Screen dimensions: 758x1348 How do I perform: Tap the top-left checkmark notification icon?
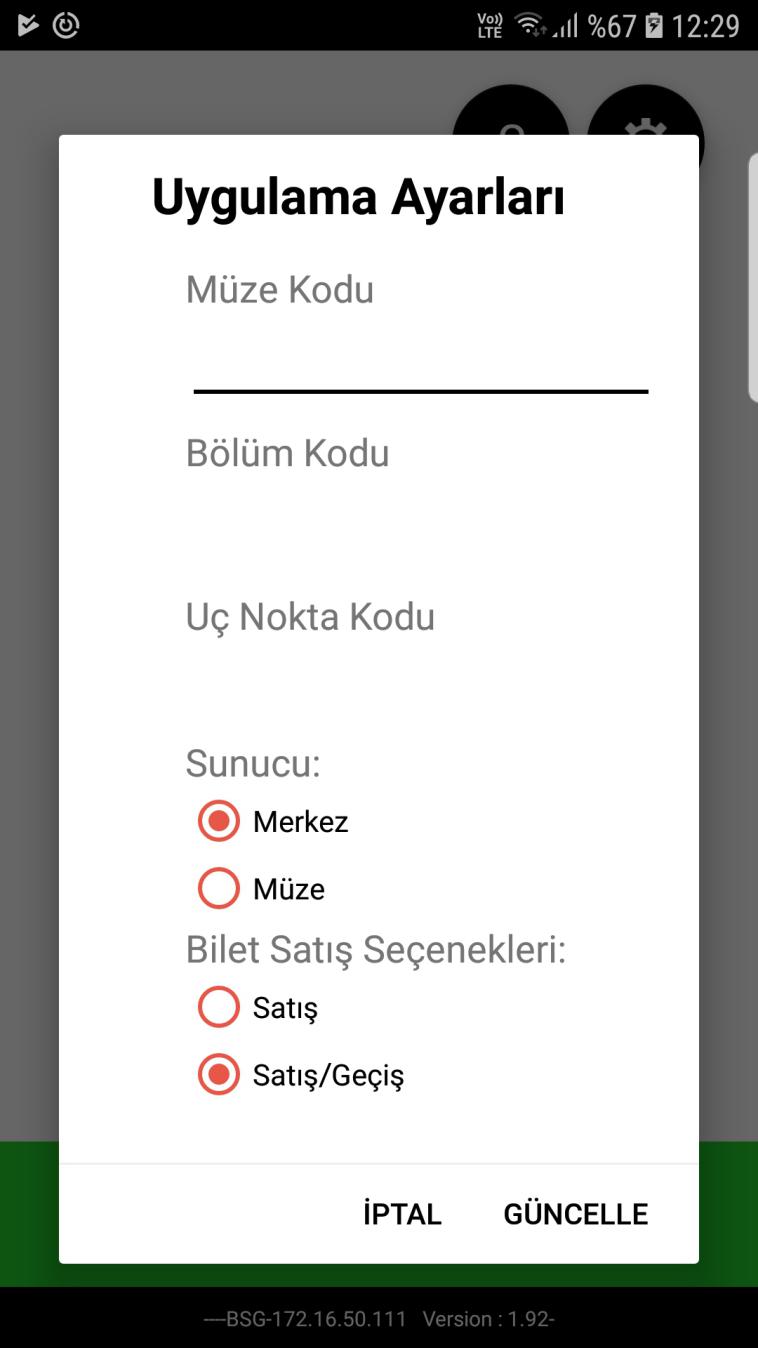click(27, 25)
